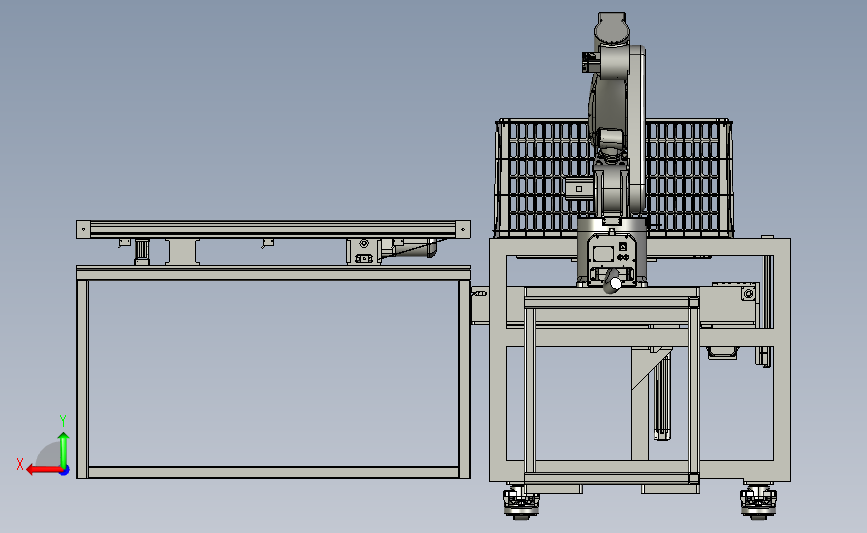This screenshot has height=533, width=867.
Task: Select the wire mesh safety cage
Action: 614,177
